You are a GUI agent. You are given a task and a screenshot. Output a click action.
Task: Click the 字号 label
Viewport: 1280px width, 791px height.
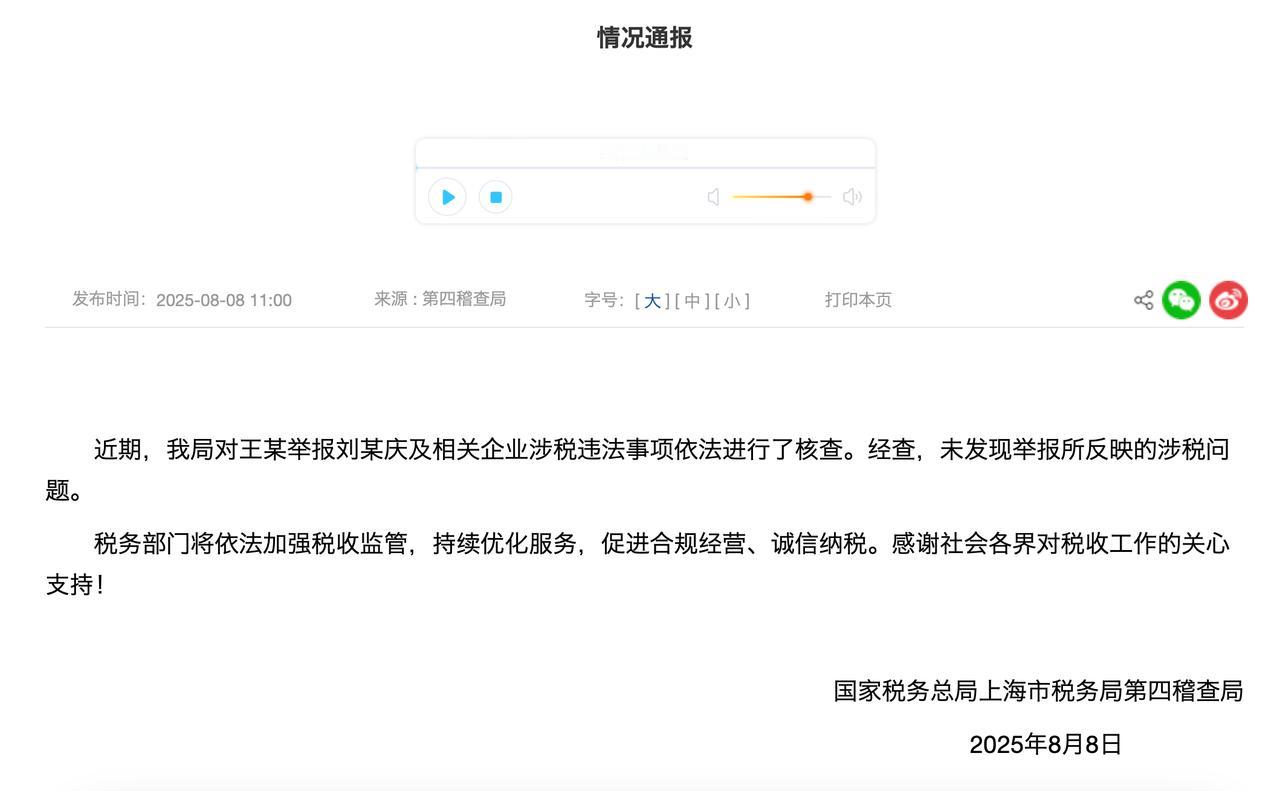click(x=604, y=300)
